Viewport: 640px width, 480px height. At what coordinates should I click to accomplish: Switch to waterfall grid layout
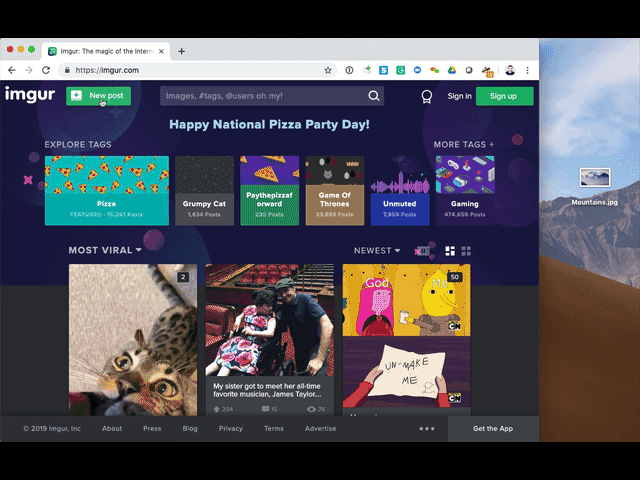pyautogui.click(x=450, y=251)
